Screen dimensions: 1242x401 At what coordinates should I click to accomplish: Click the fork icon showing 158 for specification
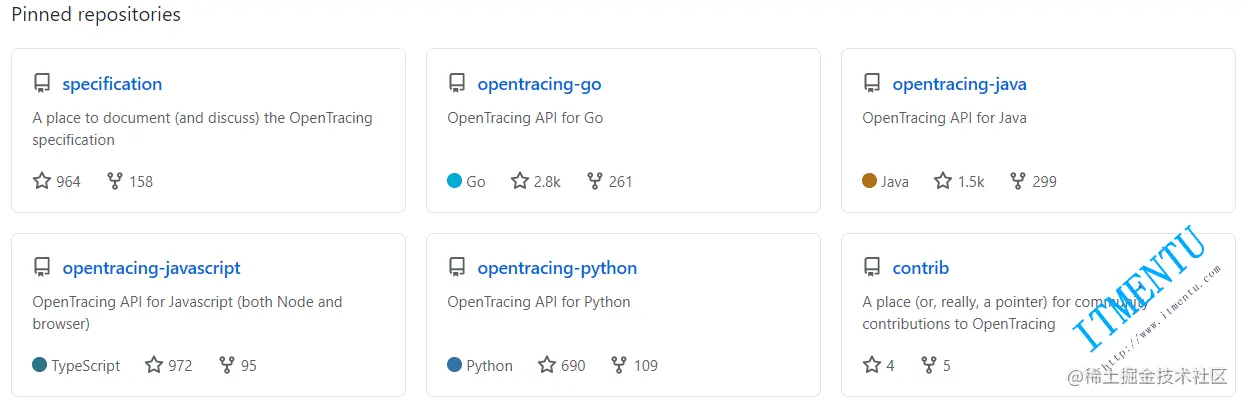point(115,181)
